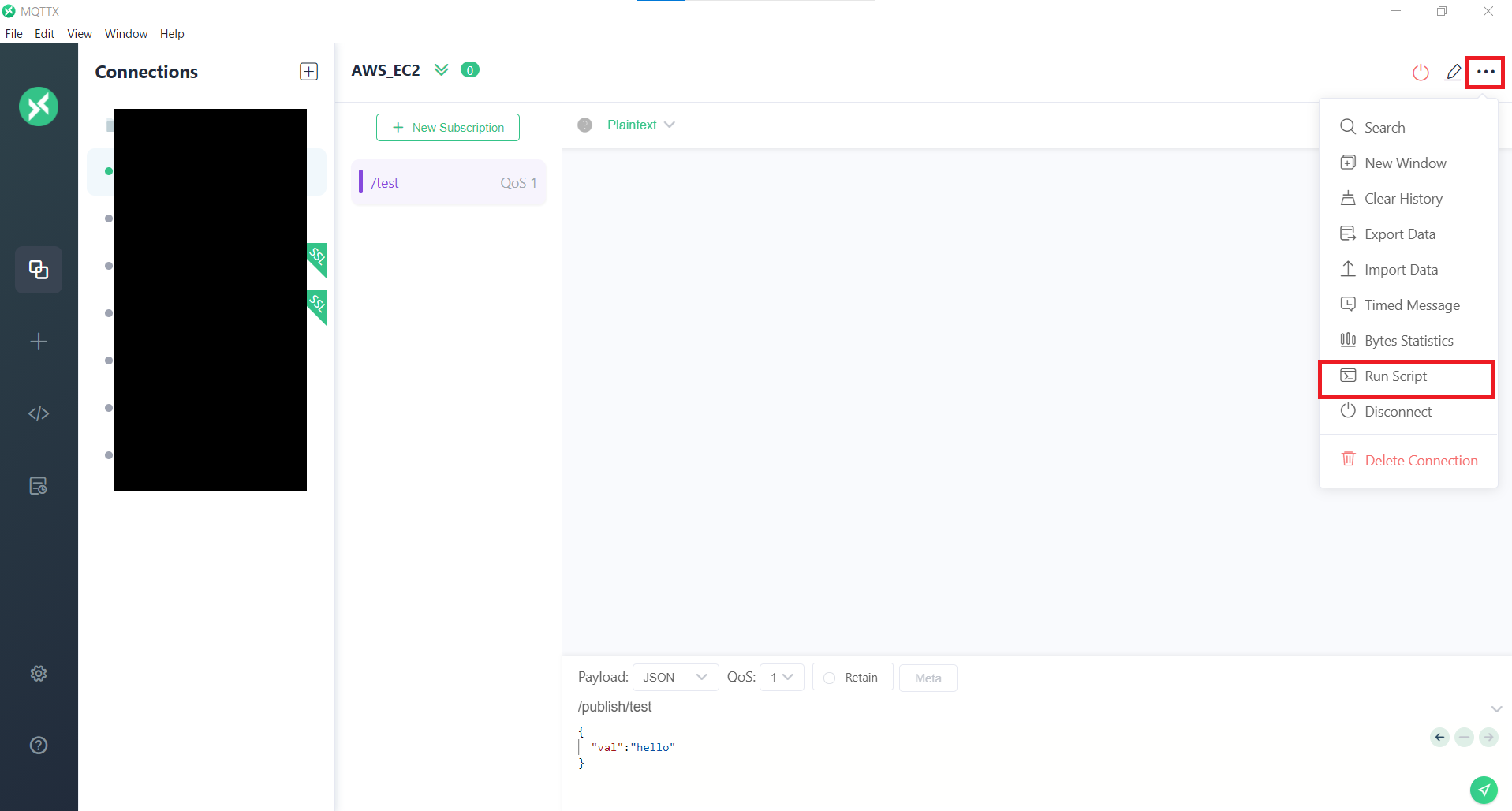Screen dimensions: 1512x811
Task: Click the /publish/test topic input field
Action: [x=1025, y=707]
